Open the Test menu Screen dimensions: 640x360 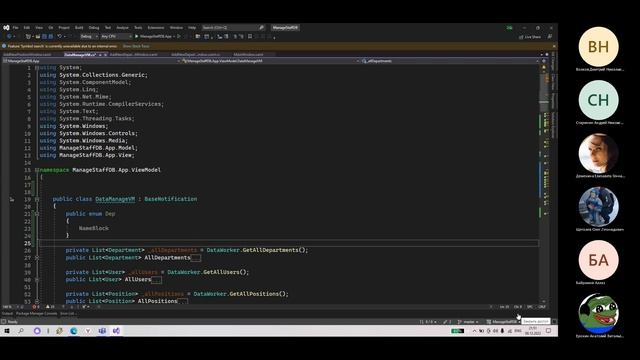tap(108, 28)
